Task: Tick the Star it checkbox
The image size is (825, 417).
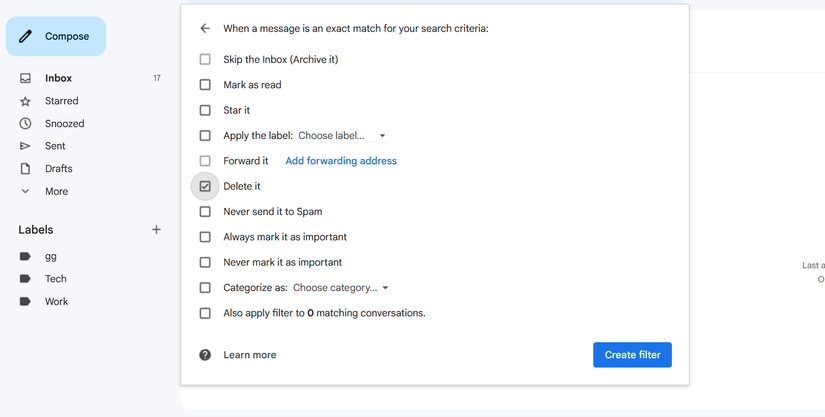Action: [205, 110]
